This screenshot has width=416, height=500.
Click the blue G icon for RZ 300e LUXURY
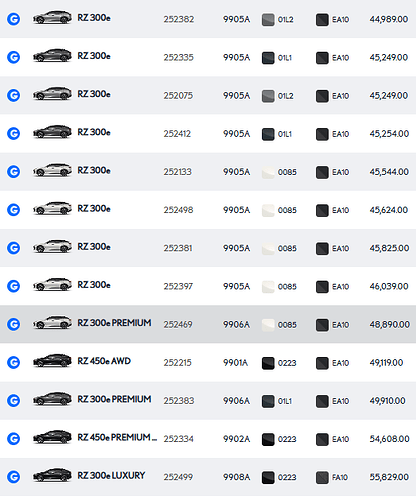click(14, 477)
